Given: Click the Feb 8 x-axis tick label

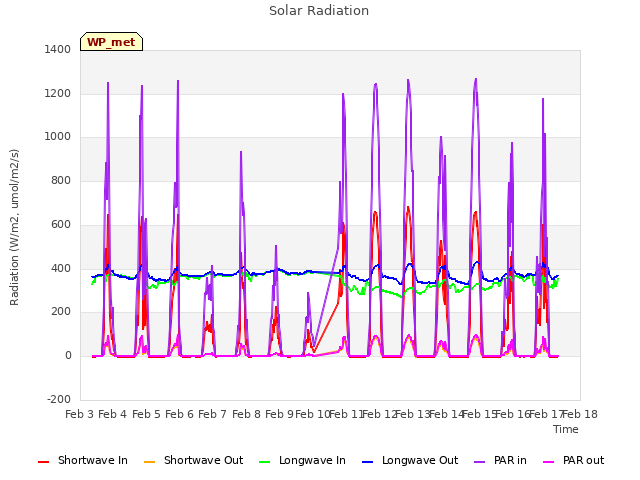Looking at the screenshot, I should point(246,414).
